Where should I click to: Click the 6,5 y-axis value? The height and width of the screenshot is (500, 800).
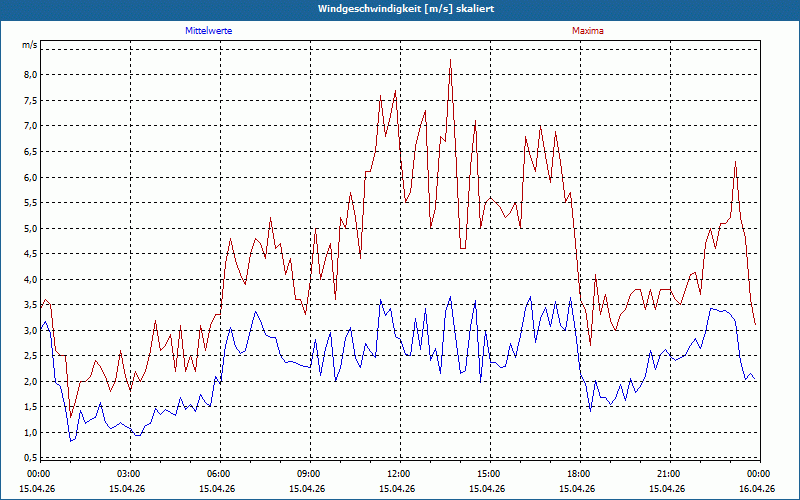pos(31,152)
